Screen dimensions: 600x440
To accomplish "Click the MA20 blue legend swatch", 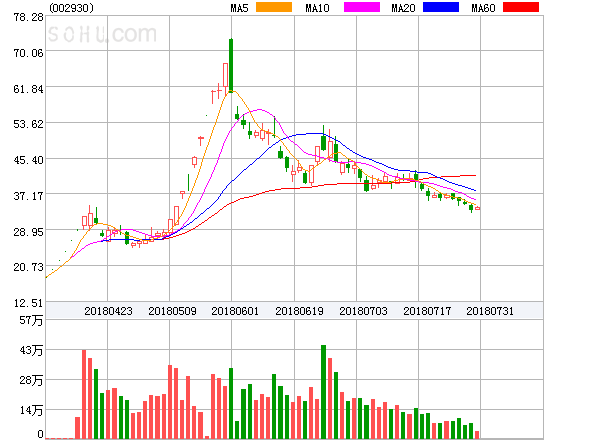I will coord(441,7).
